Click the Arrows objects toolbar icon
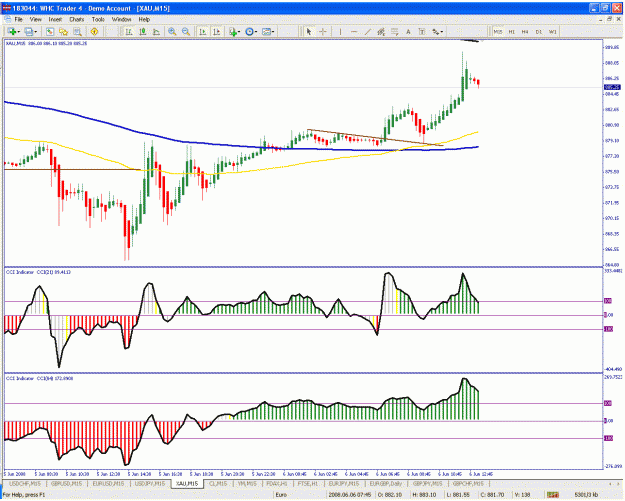625x501 pixels. pyautogui.click(x=436, y=31)
